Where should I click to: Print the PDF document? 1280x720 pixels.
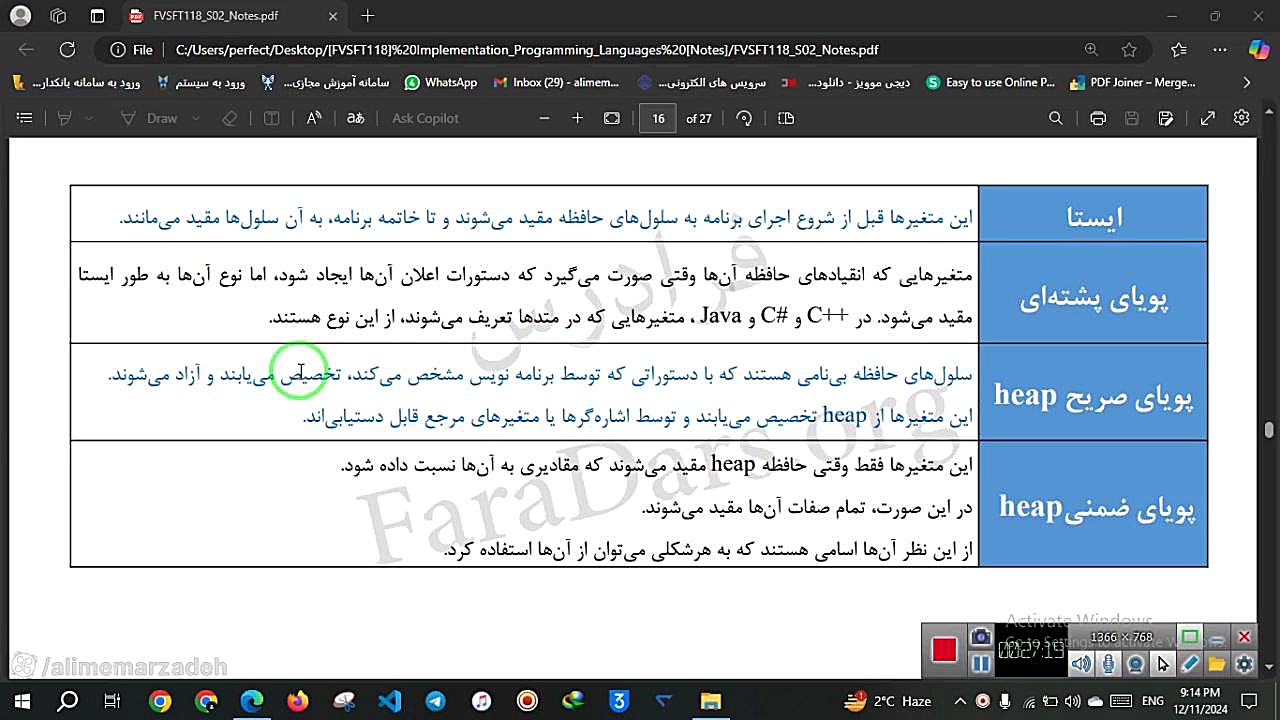click(1098, 118)
